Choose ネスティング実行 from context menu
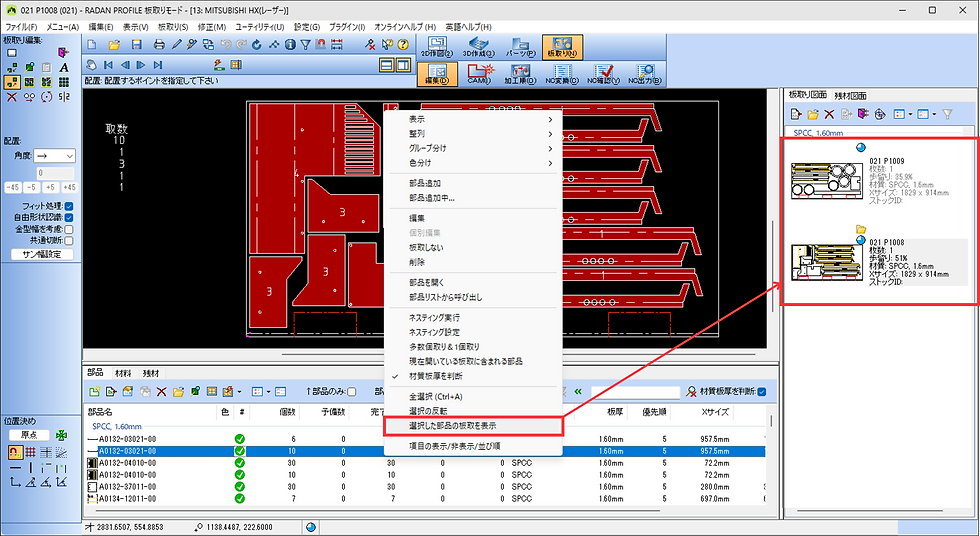This screenshot has width=980, height=536. [473, 317]
